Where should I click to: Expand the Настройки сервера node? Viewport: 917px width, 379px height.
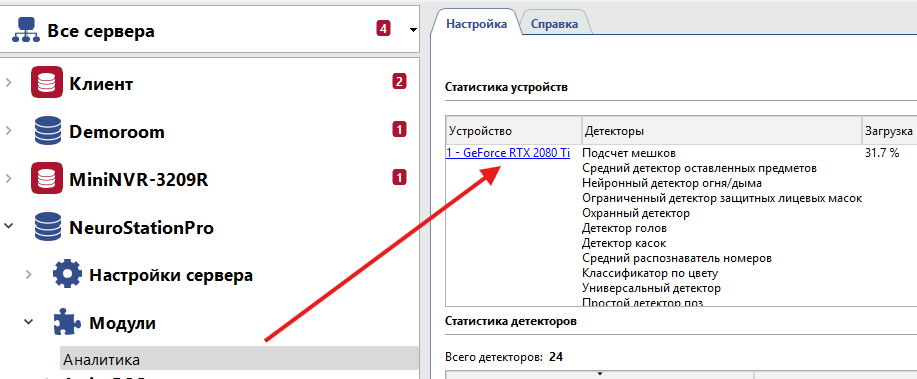28,275
